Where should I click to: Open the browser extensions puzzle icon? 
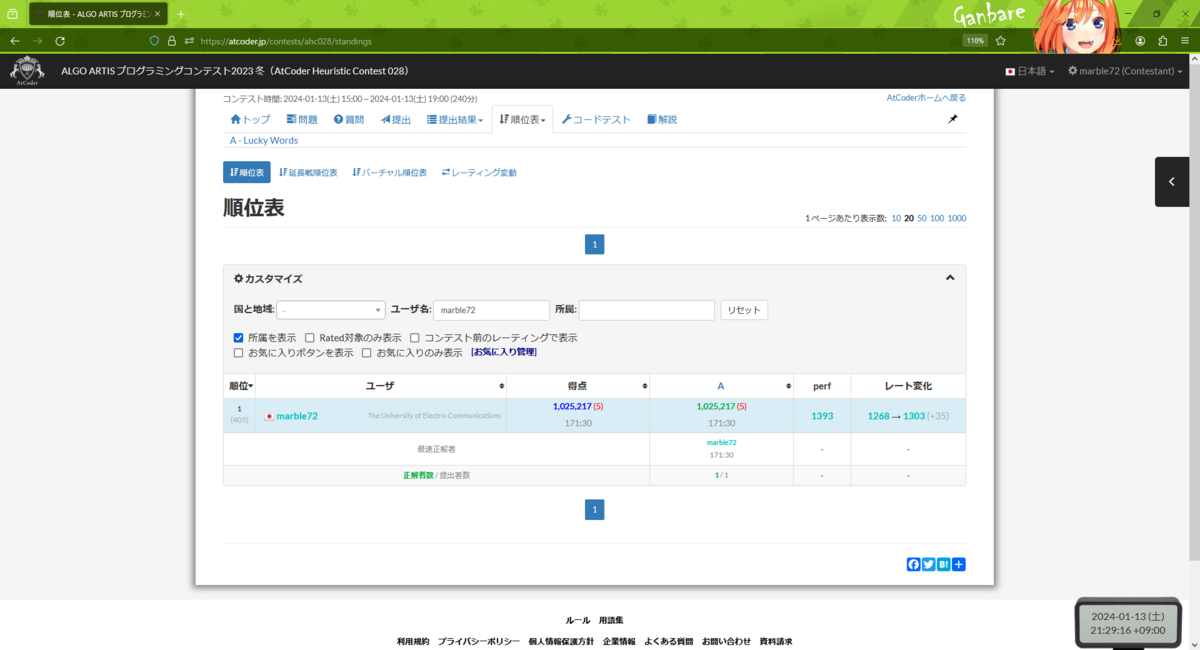pos(1163,41)
